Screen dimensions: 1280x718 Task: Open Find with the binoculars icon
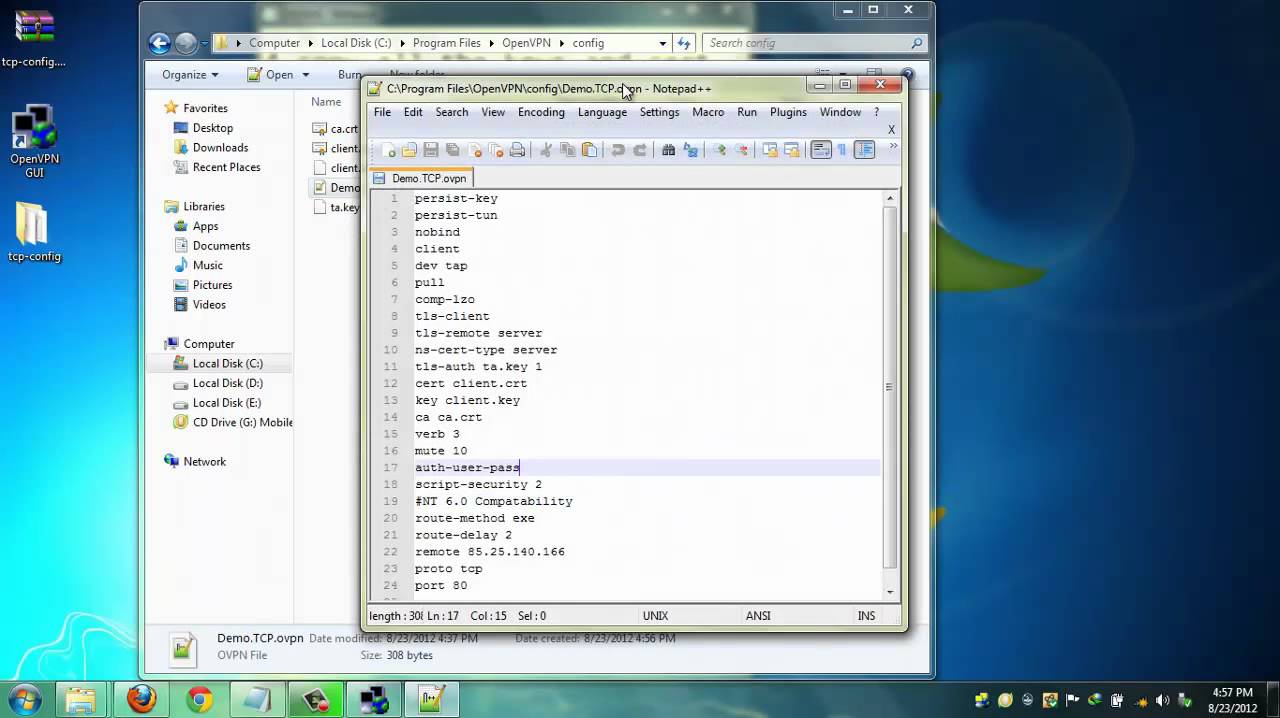tap(668, 150)
